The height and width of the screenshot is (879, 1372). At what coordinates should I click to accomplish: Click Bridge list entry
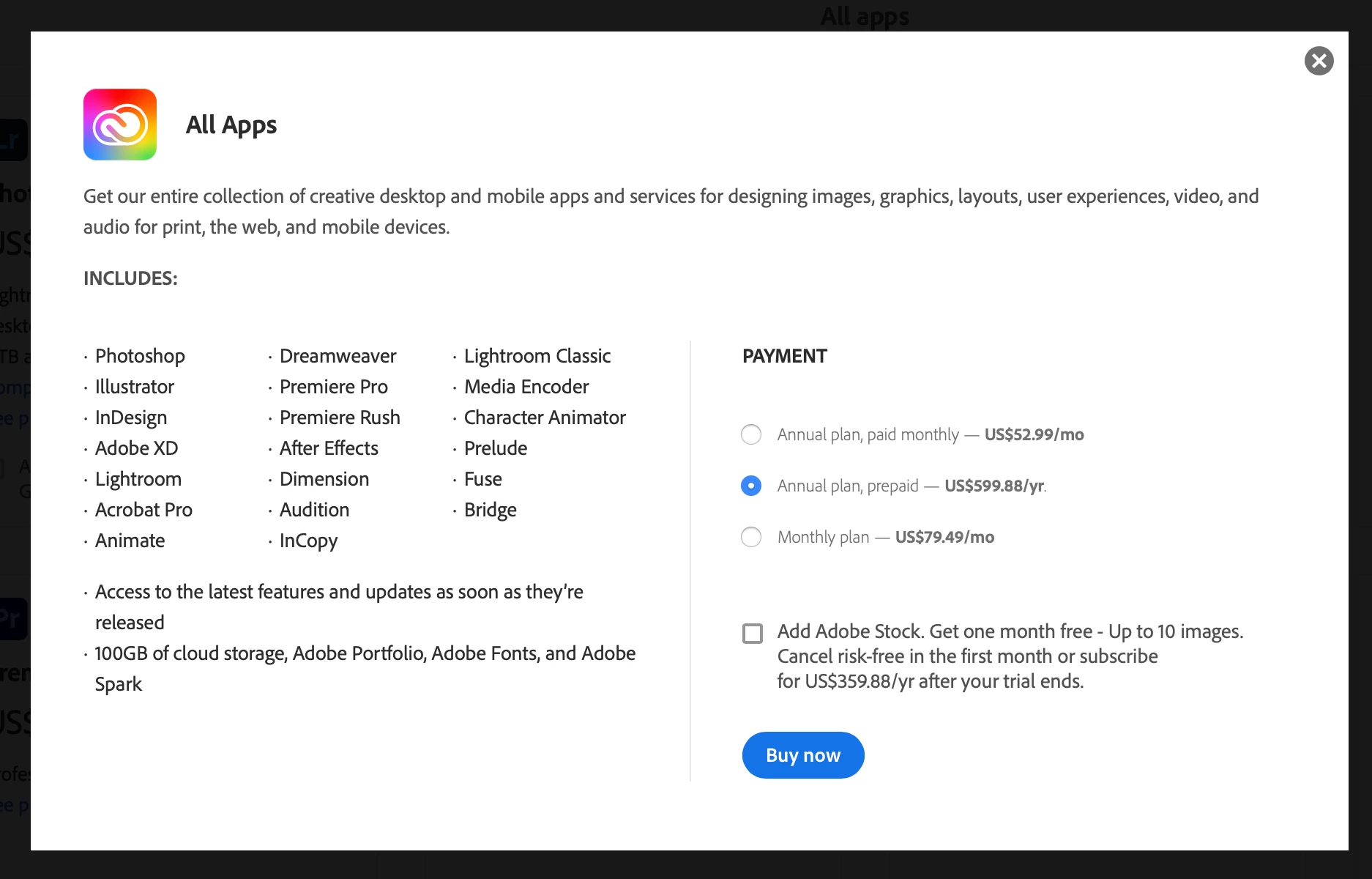pyautogui.click(x=491, y=510)
